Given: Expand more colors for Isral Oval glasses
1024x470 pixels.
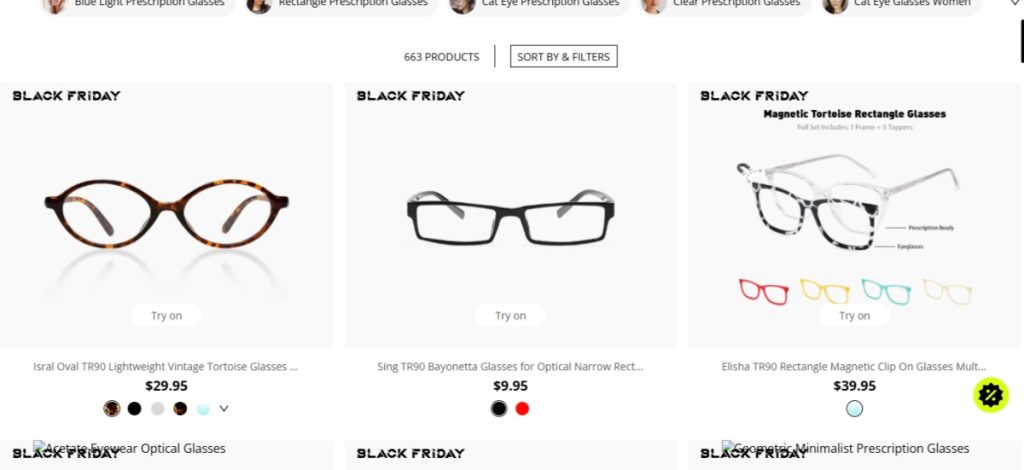Looking at the screenshot, I should (x=224, y=408).
